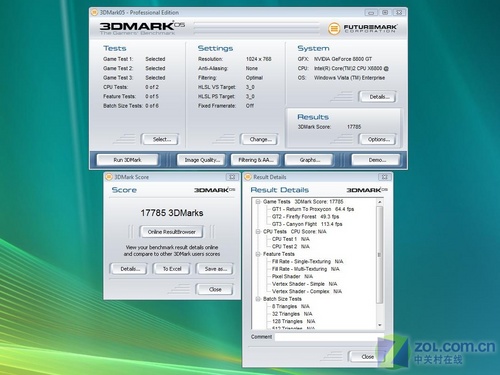This screenshot has width=500, height=375.
Task: Click the Online ResultBrowser button
Action: click(x=171, y=232)
